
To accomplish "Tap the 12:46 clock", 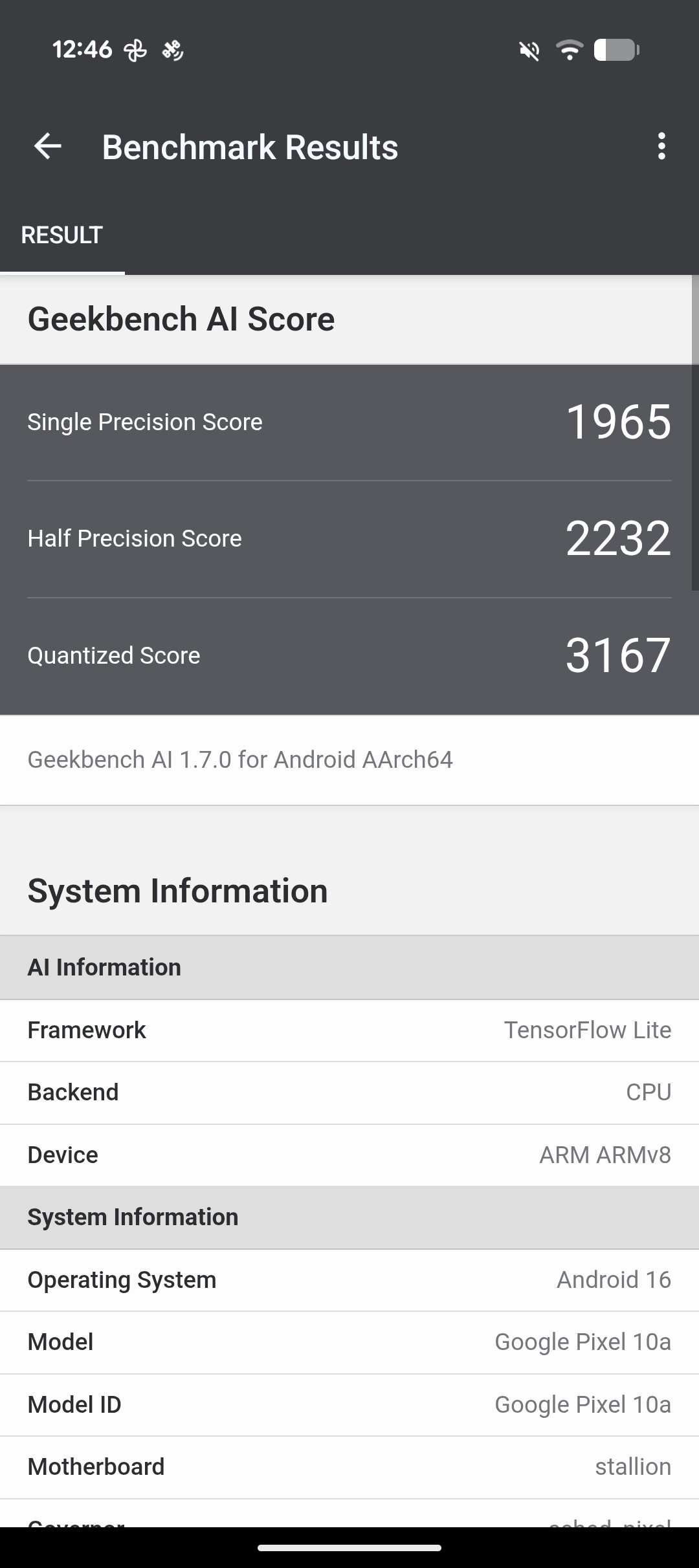I will click(x=82, y=49).
